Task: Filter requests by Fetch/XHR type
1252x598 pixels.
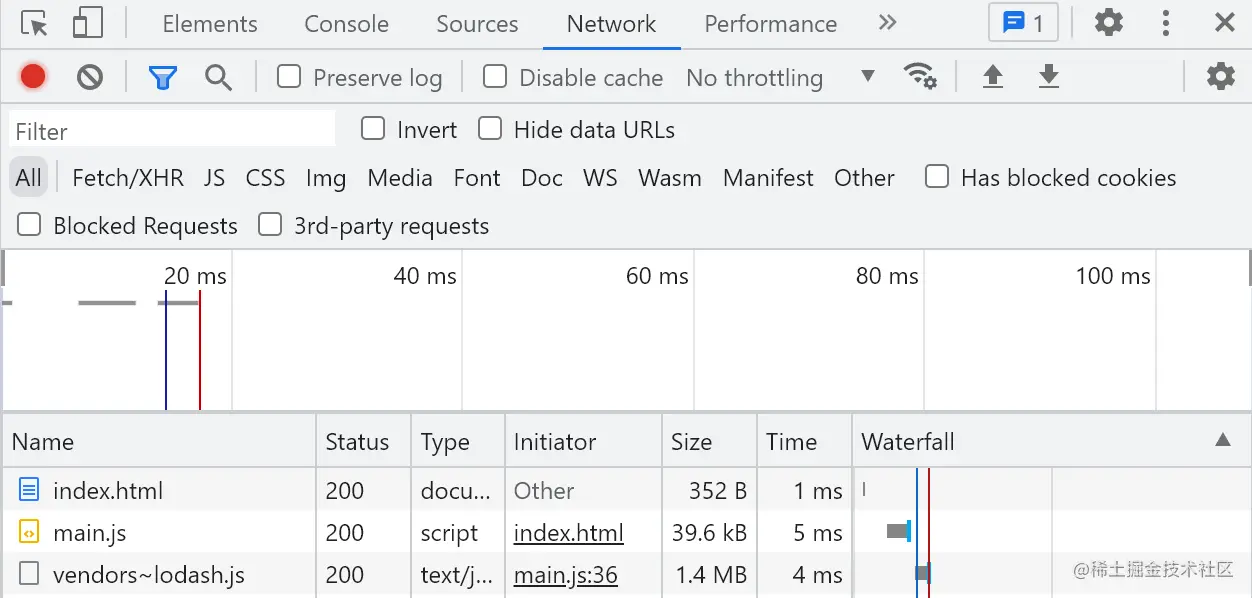Action: tap(128, 178)
